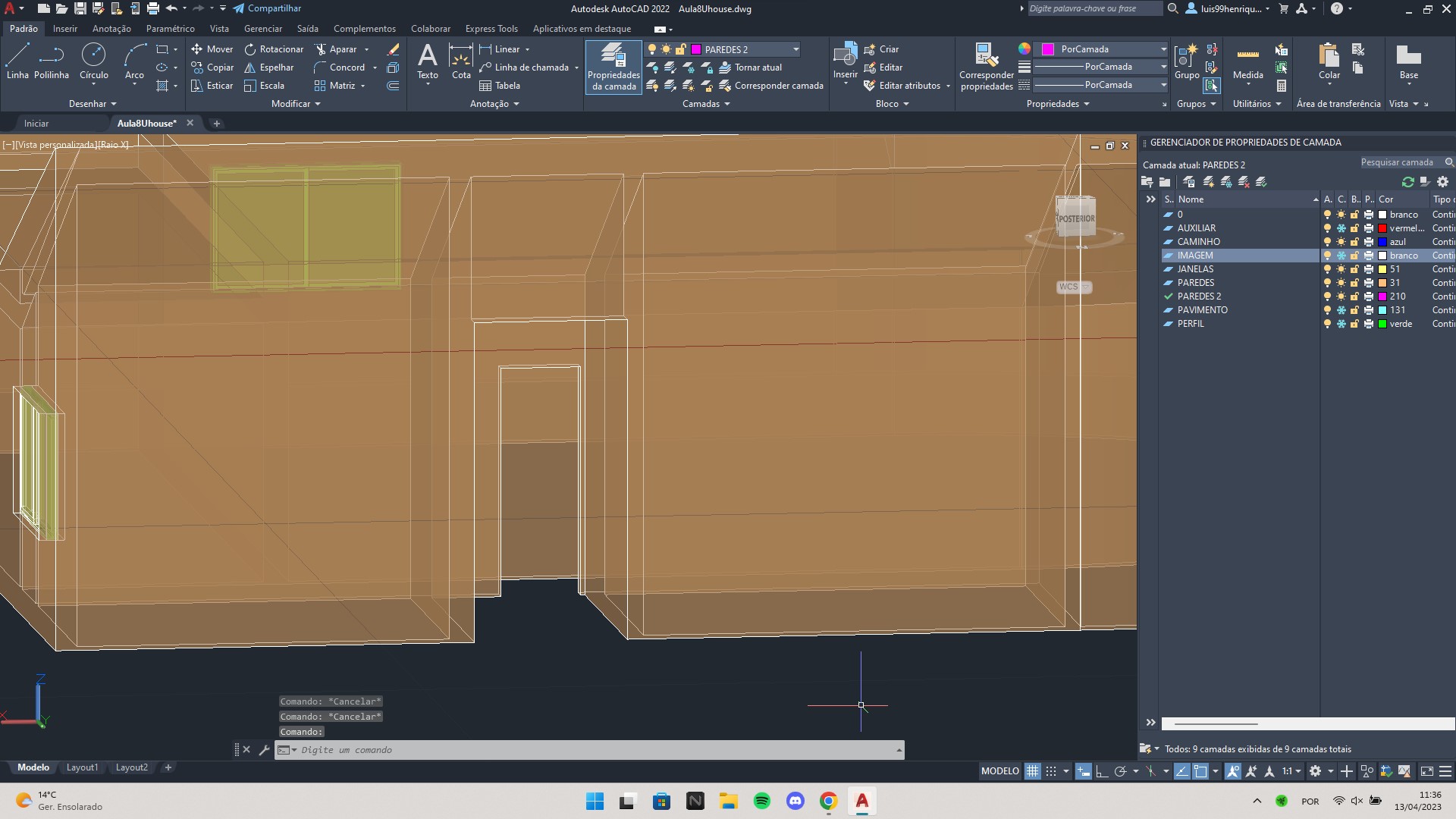
Task: Click the Compartilhar button
Action: pos(267,8)
